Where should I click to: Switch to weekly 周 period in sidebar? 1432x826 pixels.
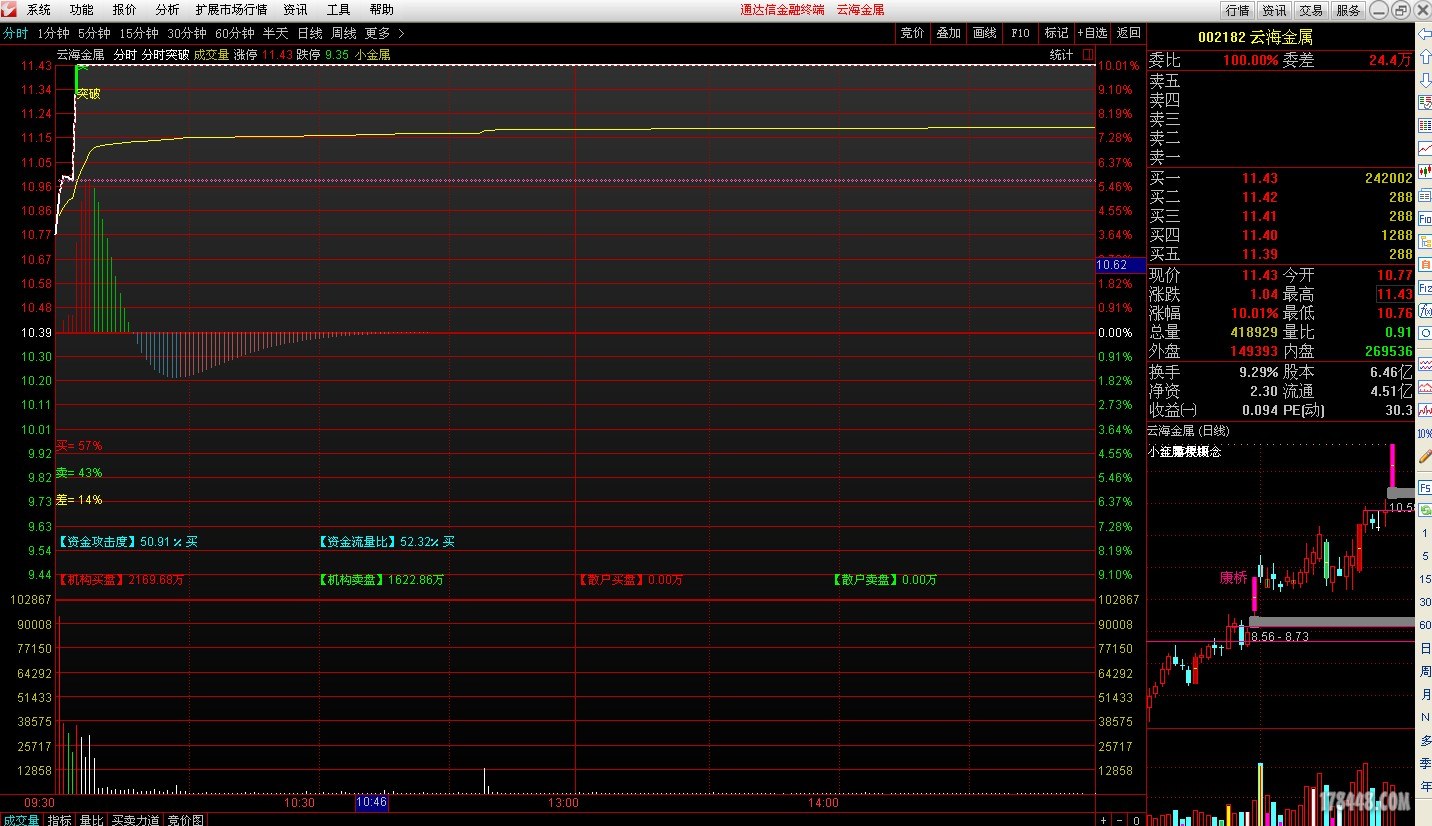(1424, 671)
